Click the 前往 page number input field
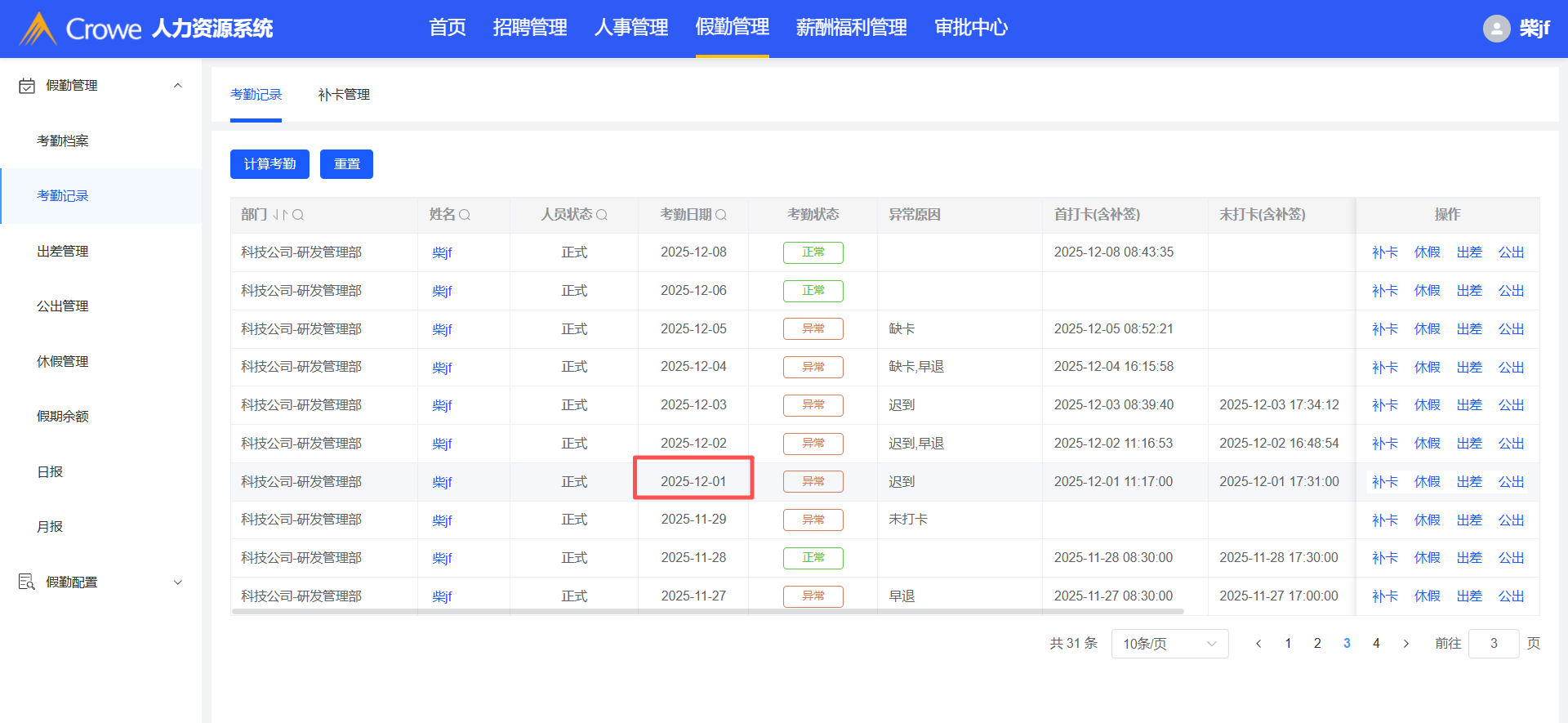 click(x=1493, y=644)
